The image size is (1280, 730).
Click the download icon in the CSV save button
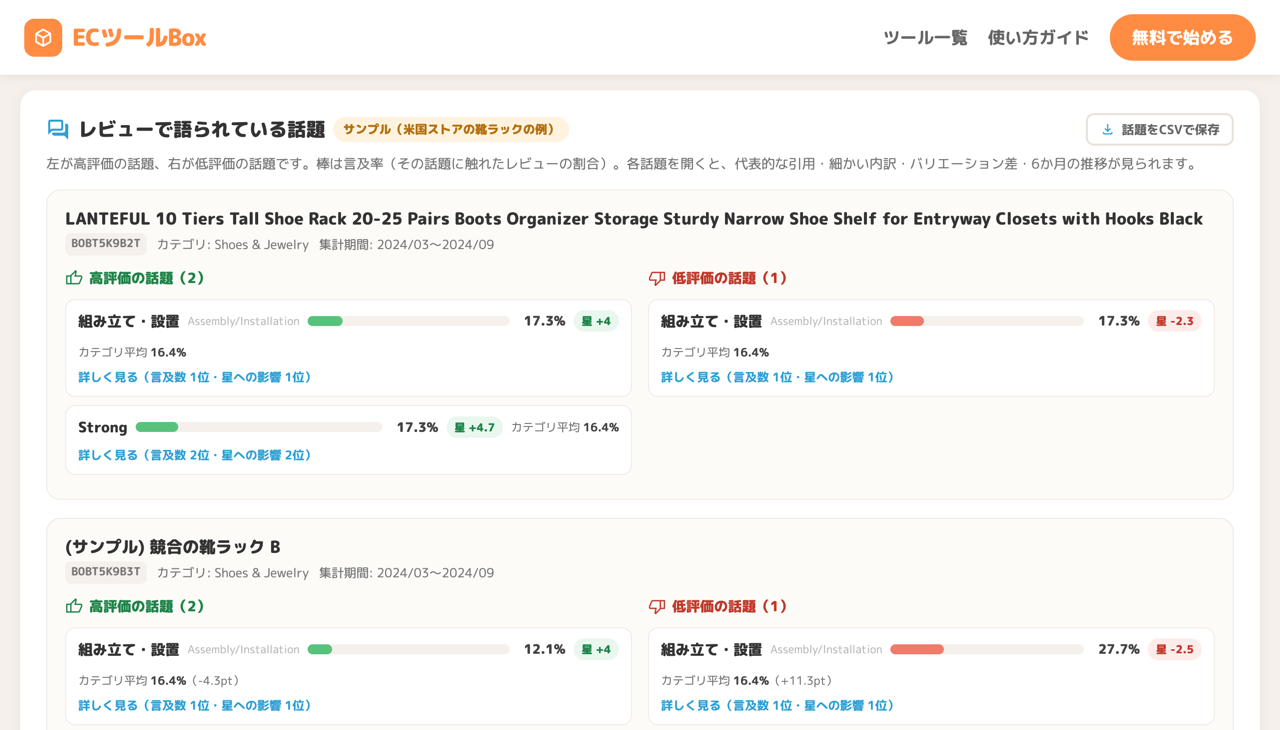tap(1107, 130)
